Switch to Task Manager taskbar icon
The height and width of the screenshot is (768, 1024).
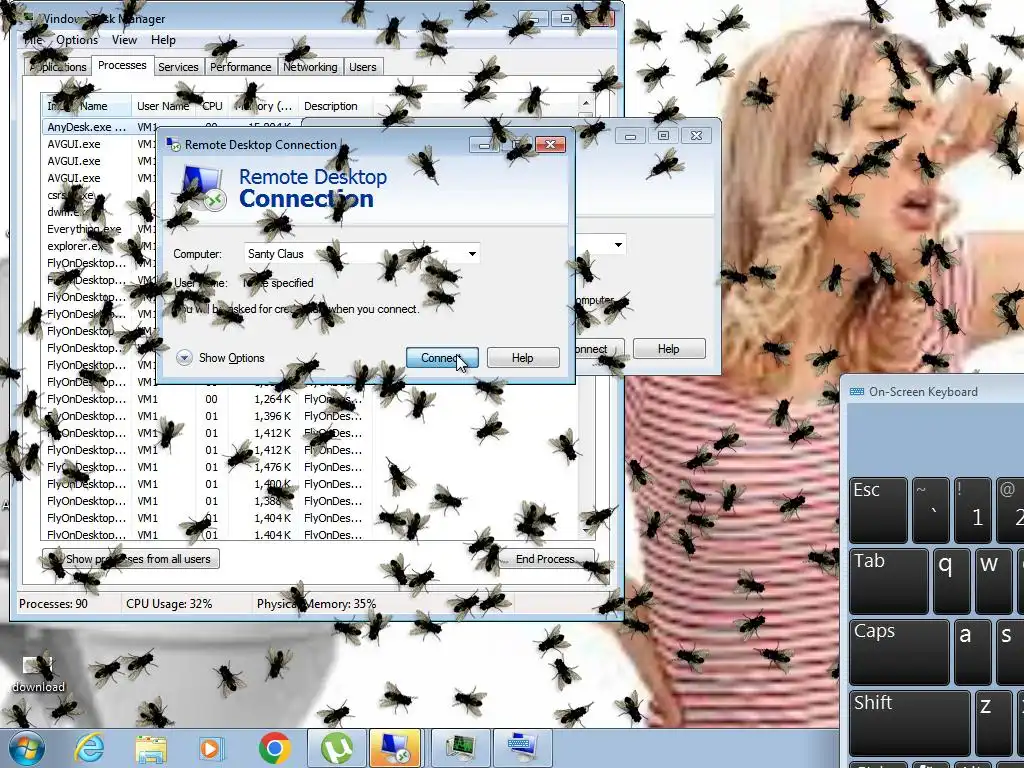(x=460, y=748)
